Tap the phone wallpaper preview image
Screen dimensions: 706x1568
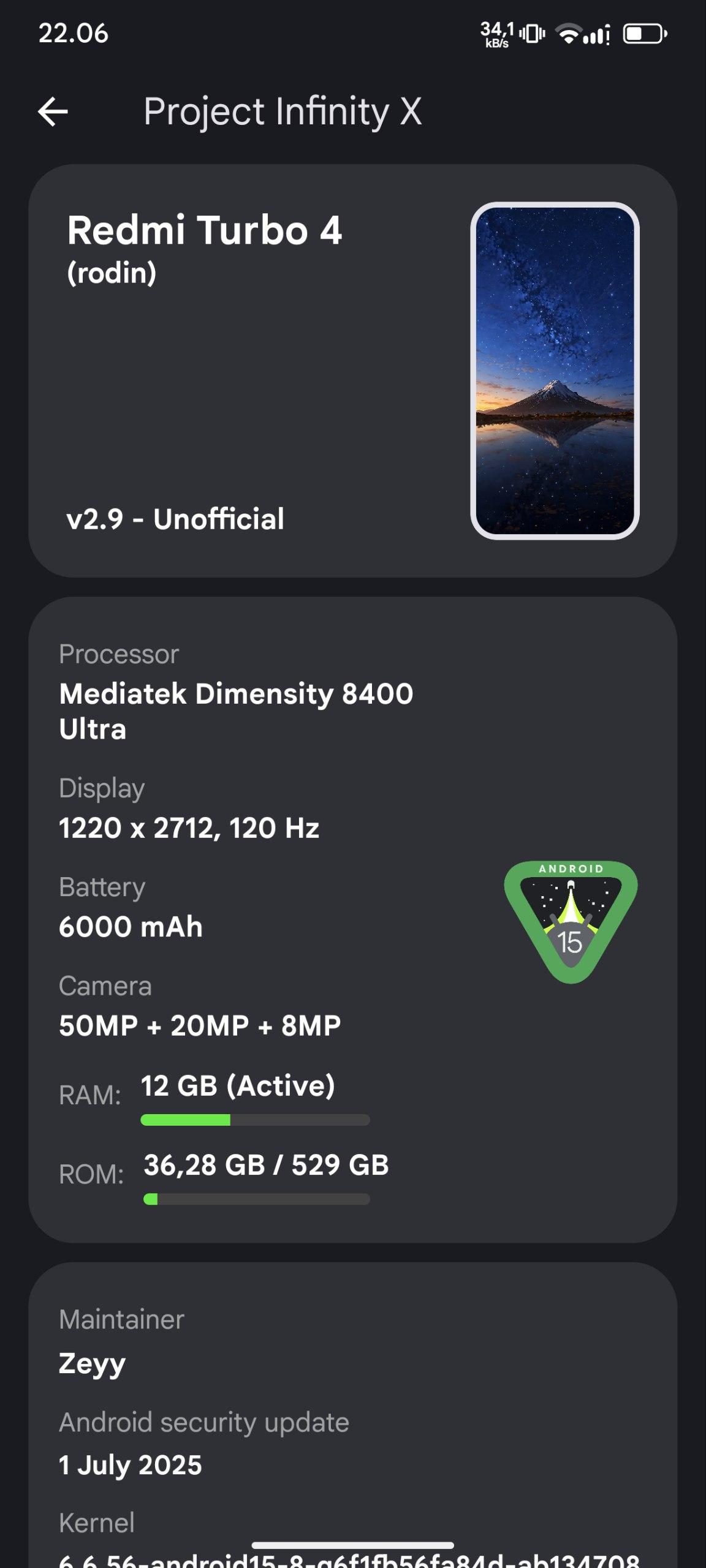tap(555, 371)
